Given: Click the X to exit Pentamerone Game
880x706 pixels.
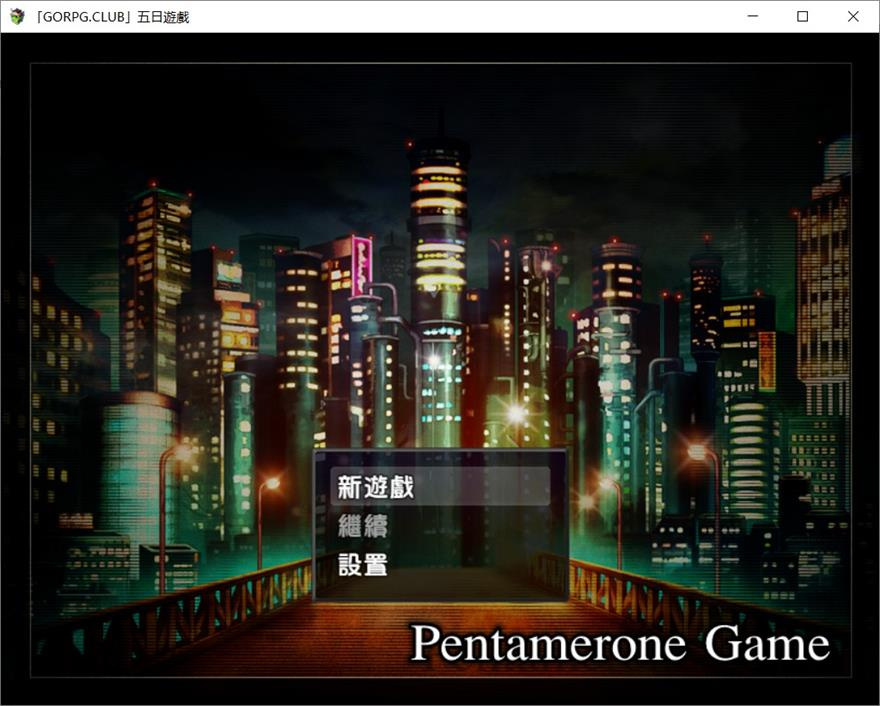Looking at the screenshot, I should [852, 16].
